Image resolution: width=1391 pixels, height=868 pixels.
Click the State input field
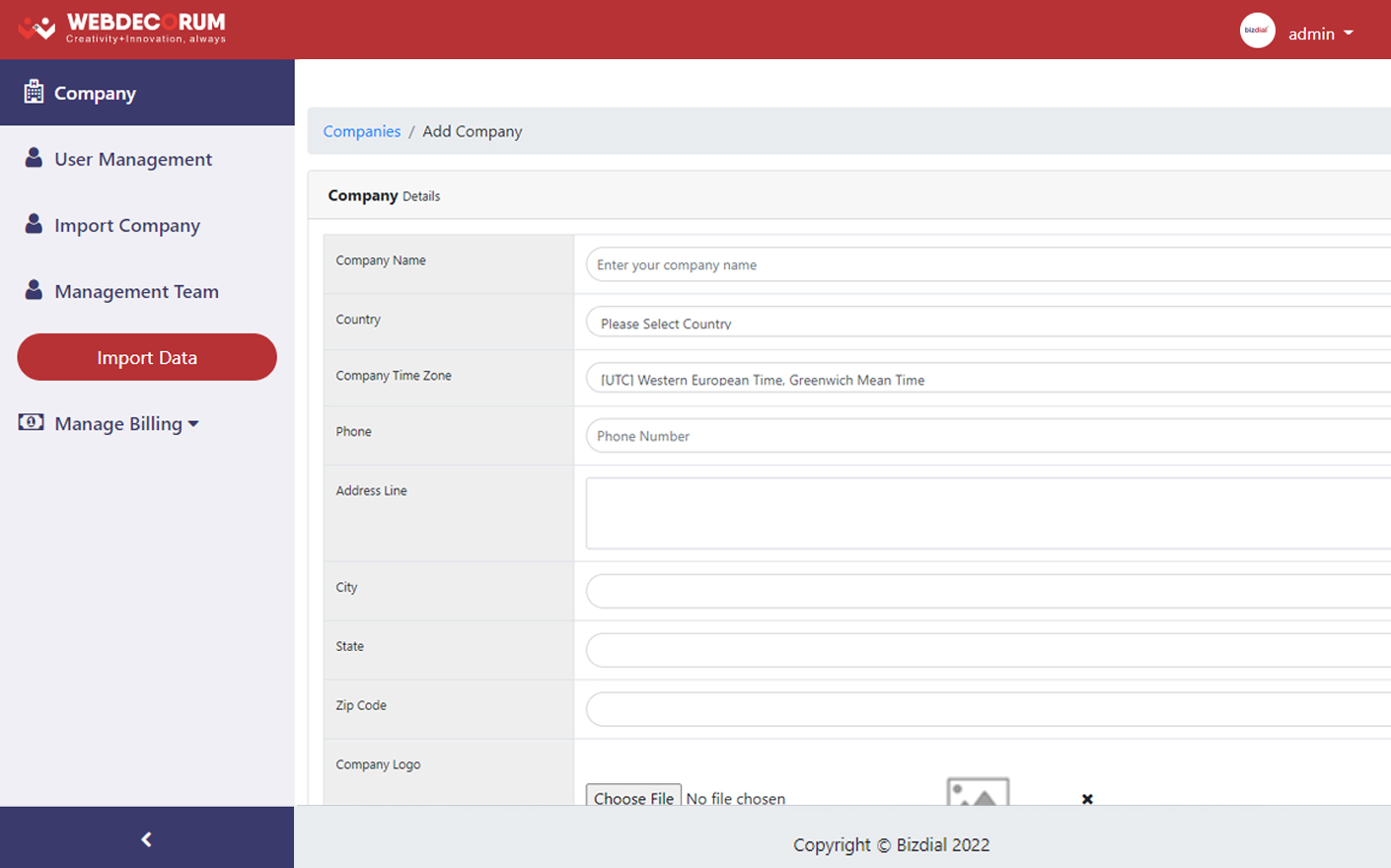pyautogui.click(x=988, y=650)
